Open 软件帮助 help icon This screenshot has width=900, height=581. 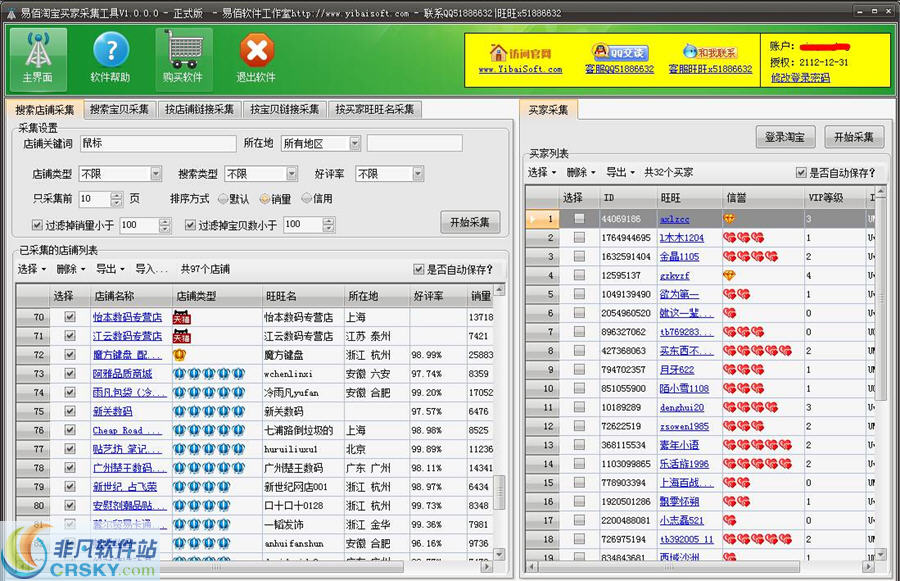pyautogui.click(x=110, y=59)
